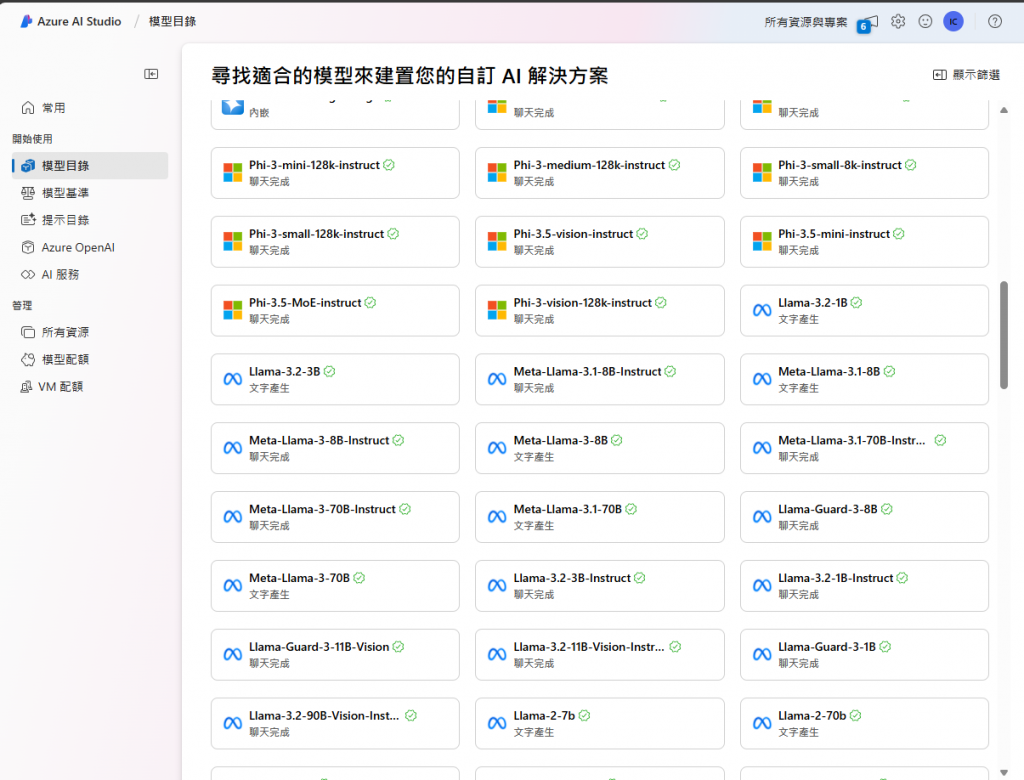Click Microsoft logo on Phi-3.5-vision-instruct card
Image resolution: width=1024 pixels, height=780 pixels.
tap(497, 241)
